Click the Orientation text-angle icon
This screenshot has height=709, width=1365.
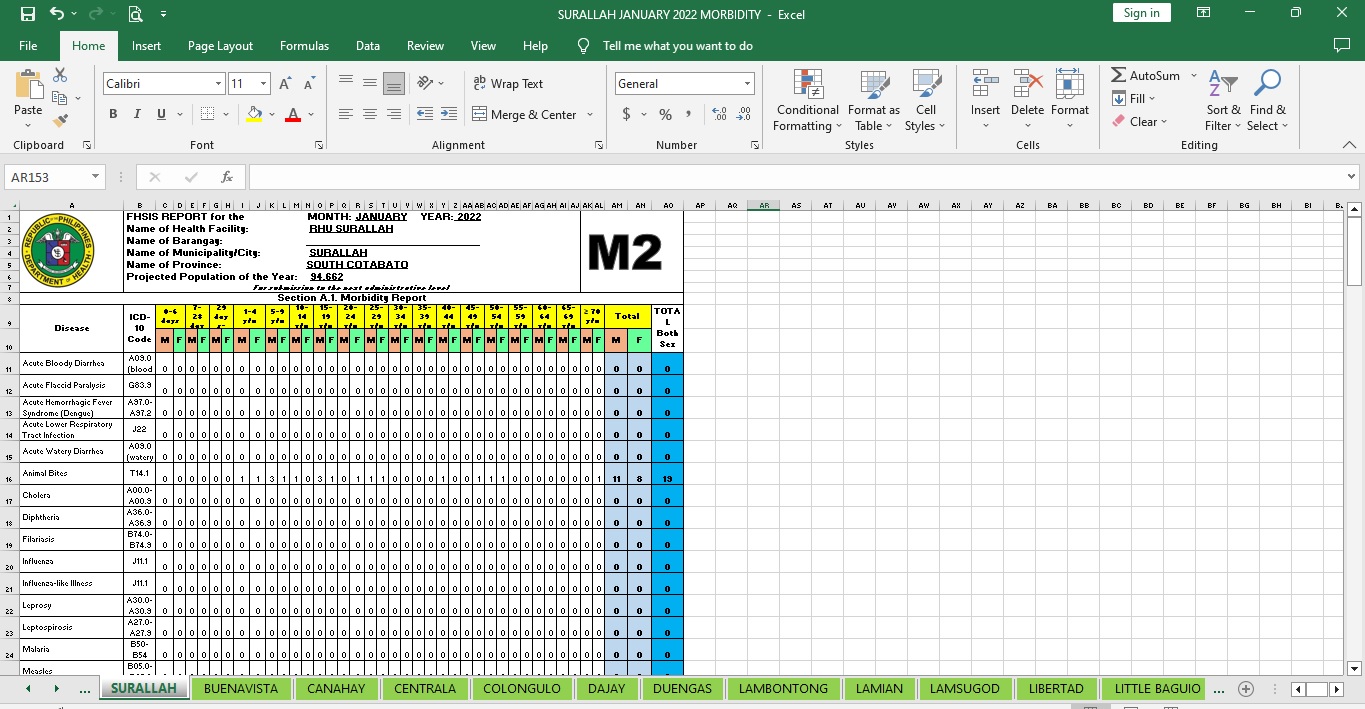[x=426, y=83]
